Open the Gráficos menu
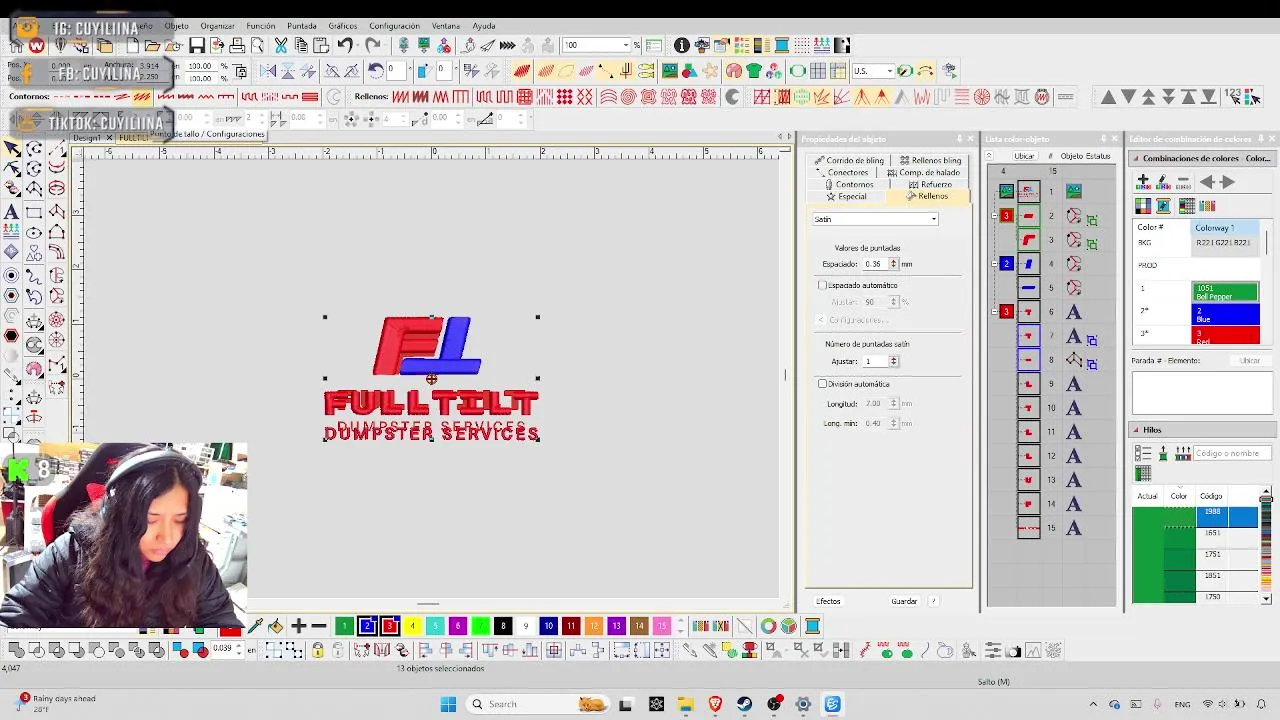This screenshot has height=720, width=1280. point(343,26)
